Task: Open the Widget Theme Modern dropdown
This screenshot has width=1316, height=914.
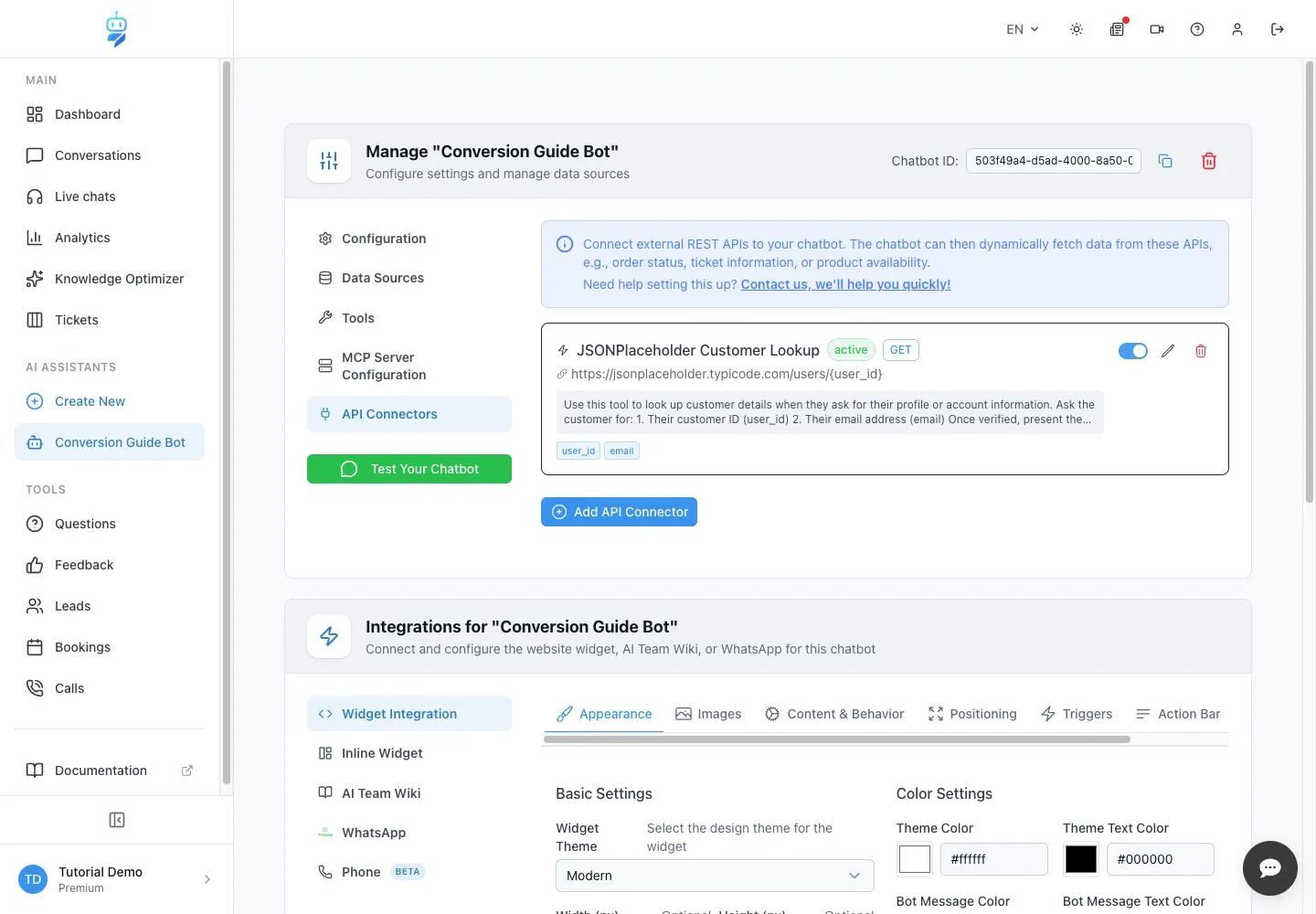Action: 715,876
